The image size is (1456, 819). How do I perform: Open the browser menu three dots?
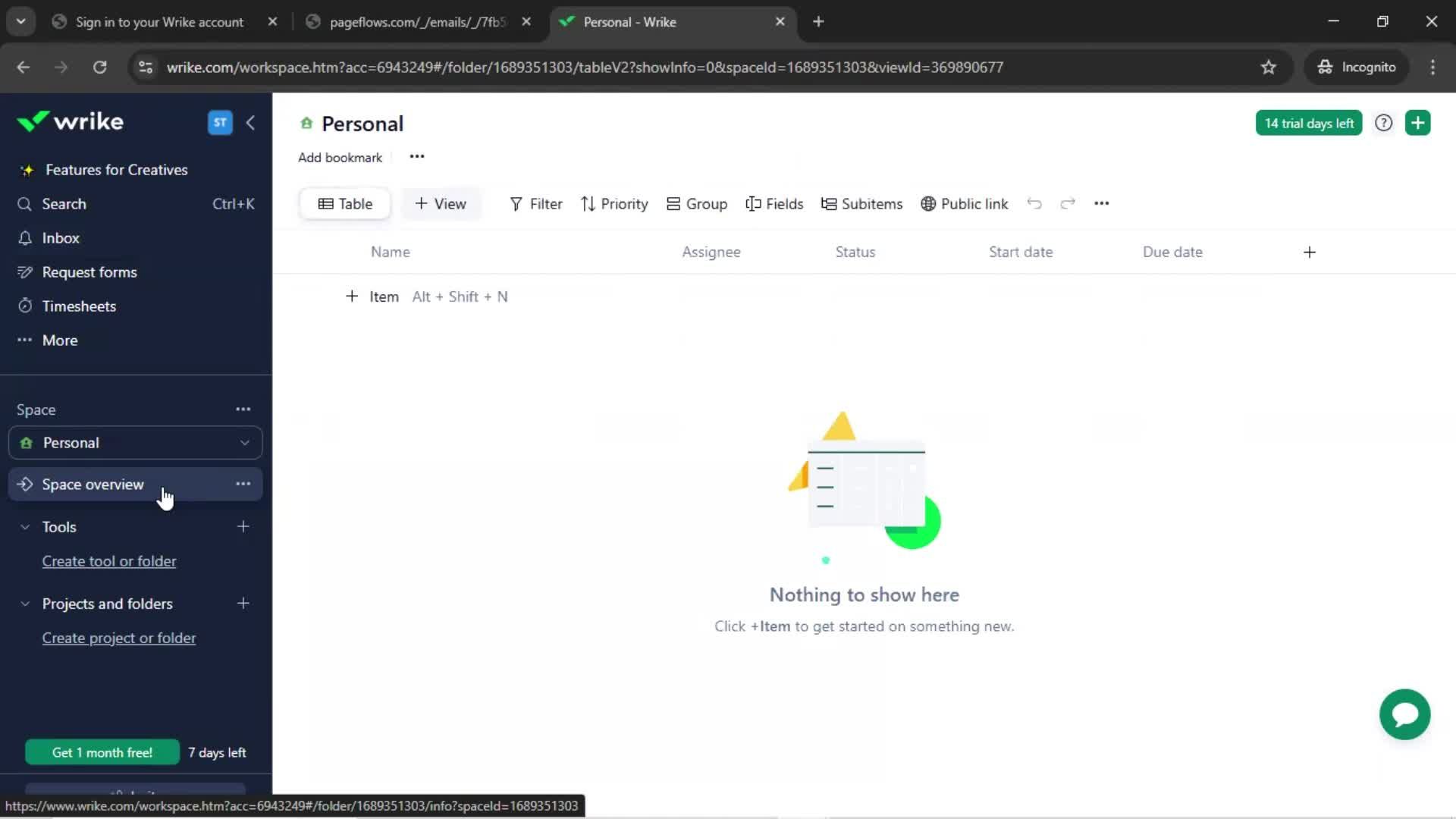(1432, 67)
